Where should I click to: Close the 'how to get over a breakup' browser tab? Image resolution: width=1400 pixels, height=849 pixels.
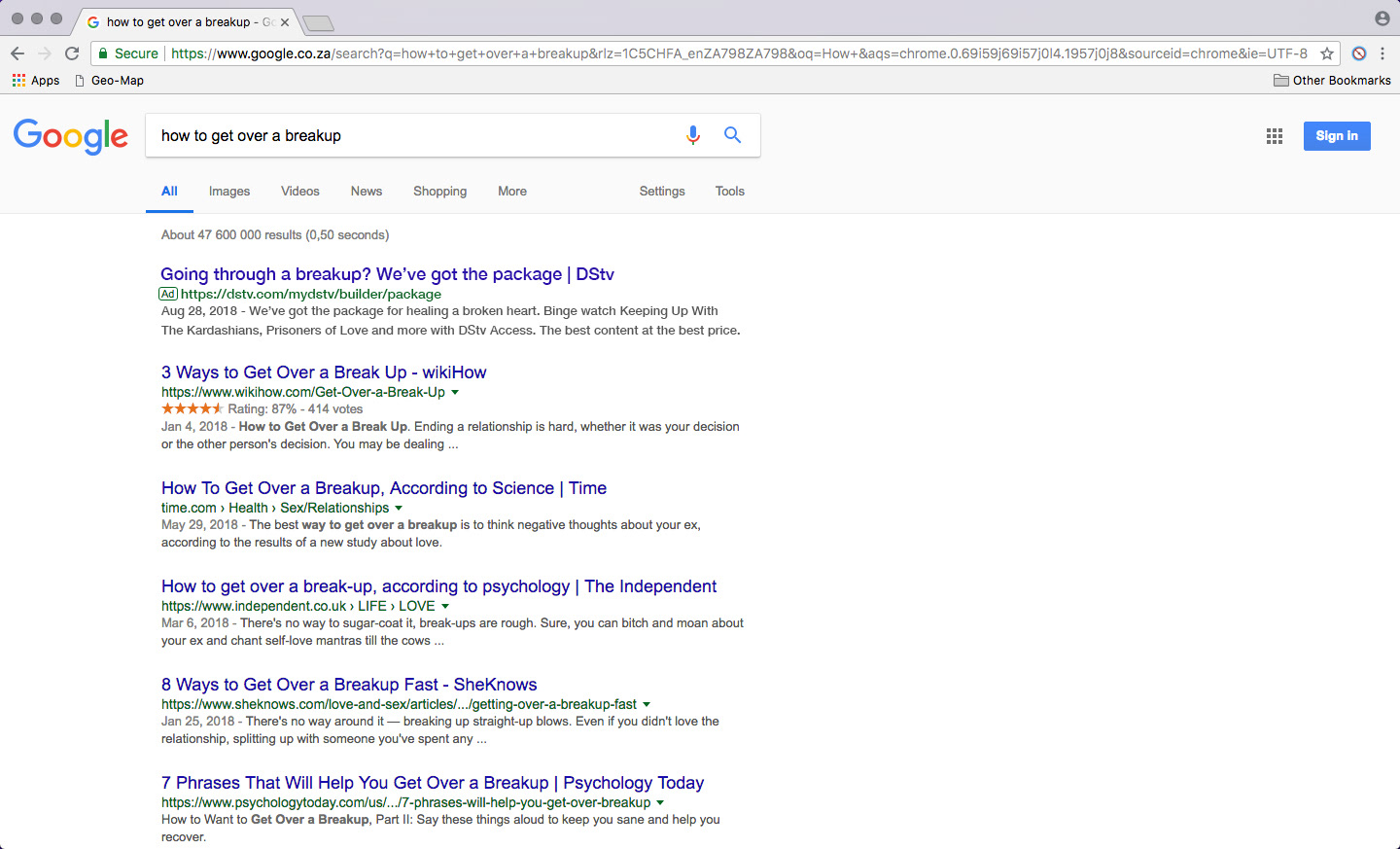click(285, 21)
